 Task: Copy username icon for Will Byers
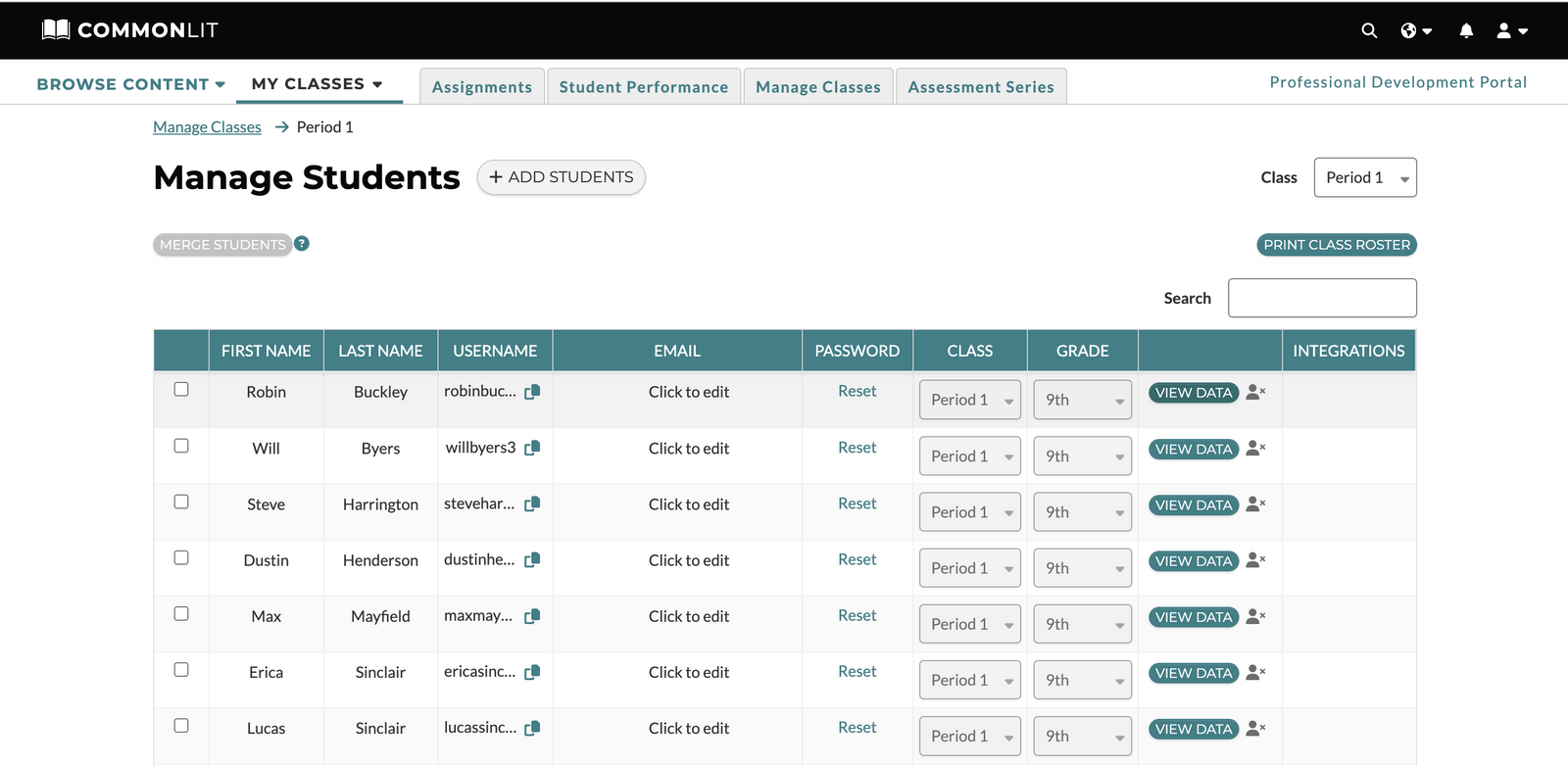pos(532,448)
